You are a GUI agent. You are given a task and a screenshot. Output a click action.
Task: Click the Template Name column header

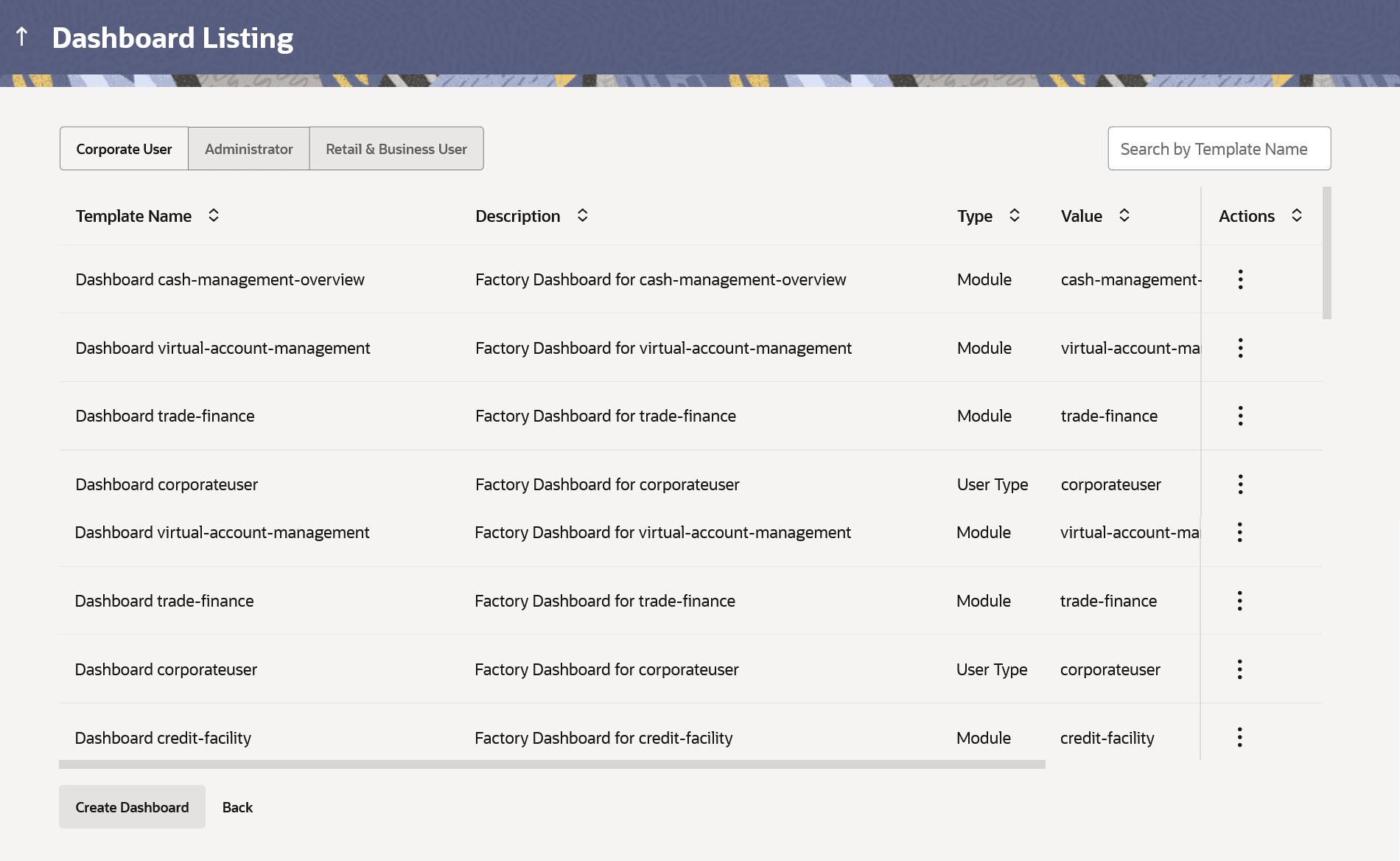pos(133,216)
